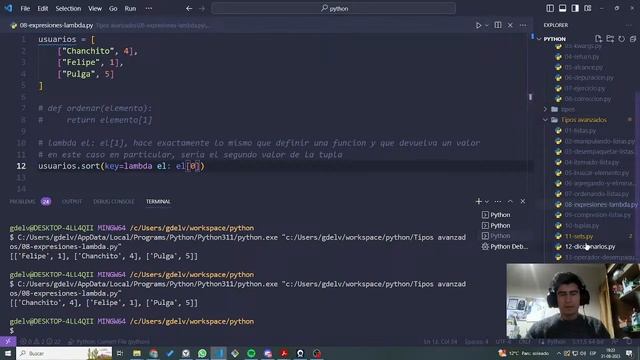Viewport: 640px width, 360px height.
Task: Go back with navigation arrow
Action: pos(189,8)
